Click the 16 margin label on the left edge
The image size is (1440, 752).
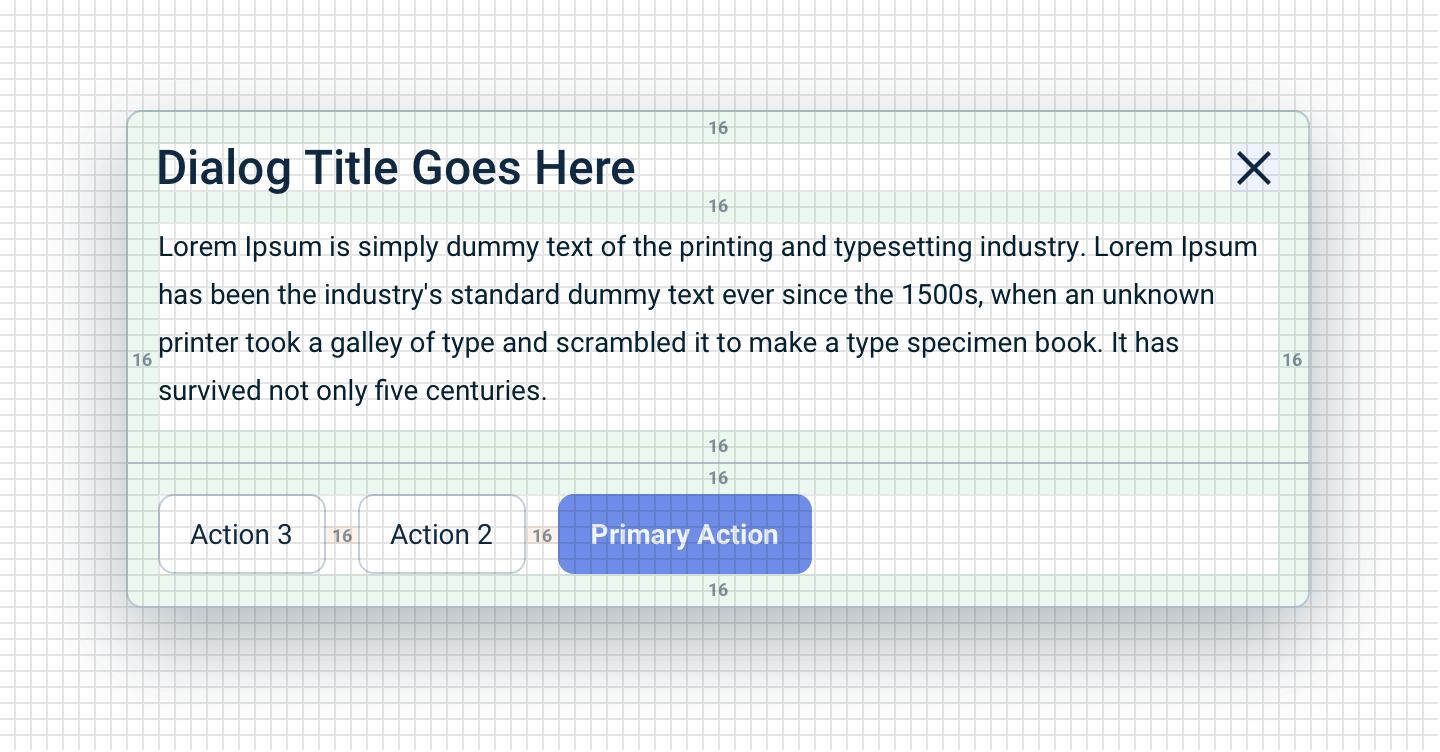pyautogui.click(x=143, y=359)
